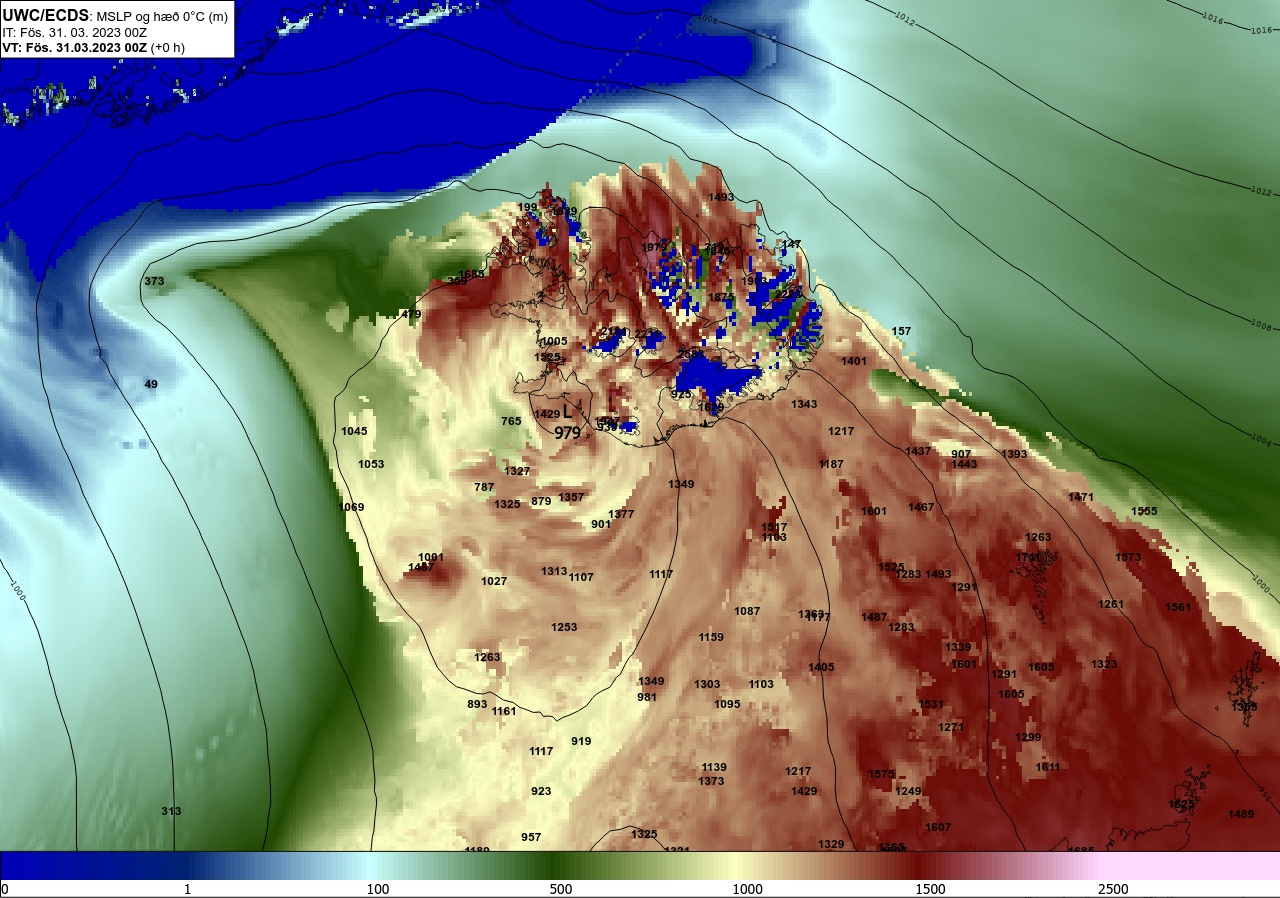Click the 500 tick on color scale
The width and height of the screenshot is (1280, 898).
(x=561, y=889)
